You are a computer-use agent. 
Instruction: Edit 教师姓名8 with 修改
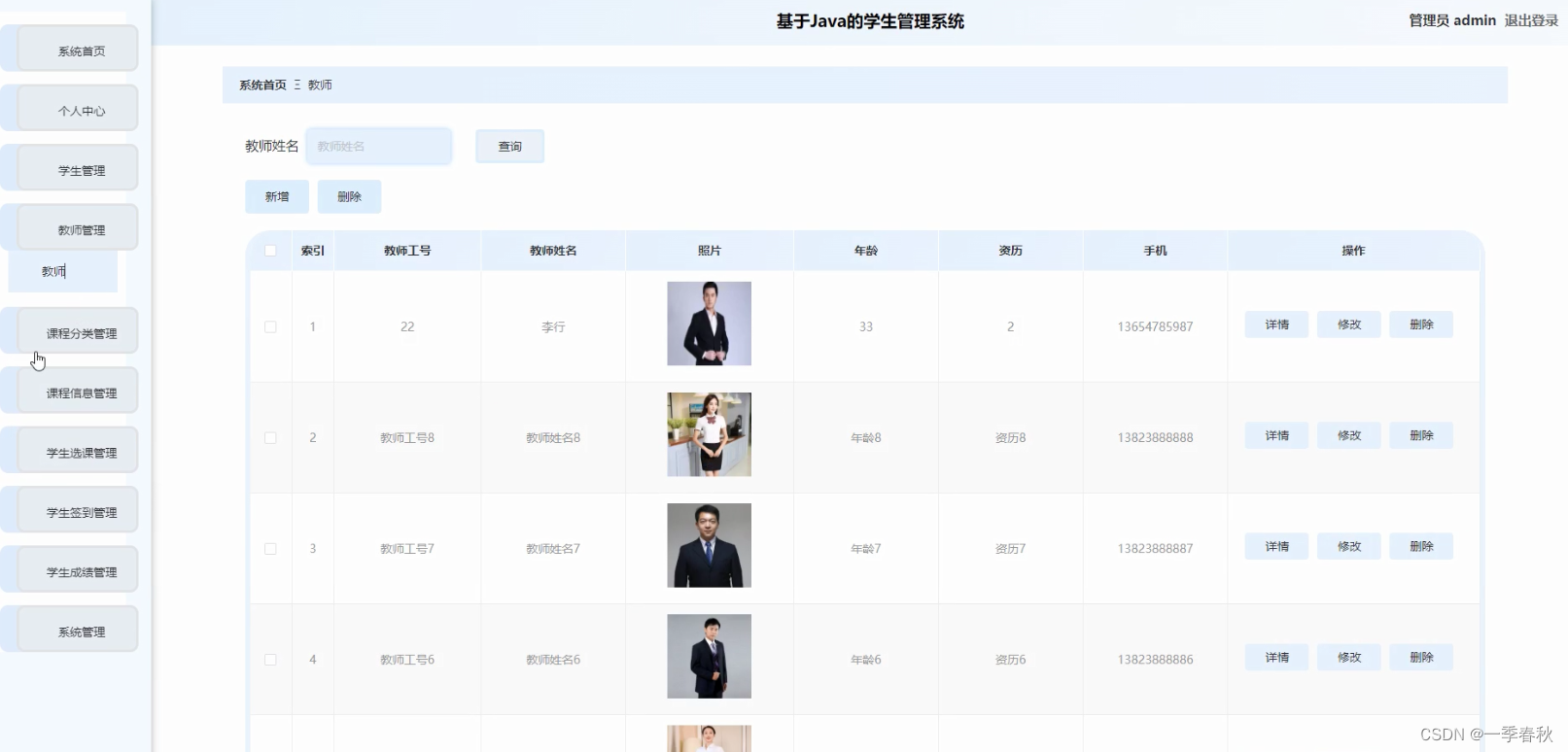(x=1348, y=435)
